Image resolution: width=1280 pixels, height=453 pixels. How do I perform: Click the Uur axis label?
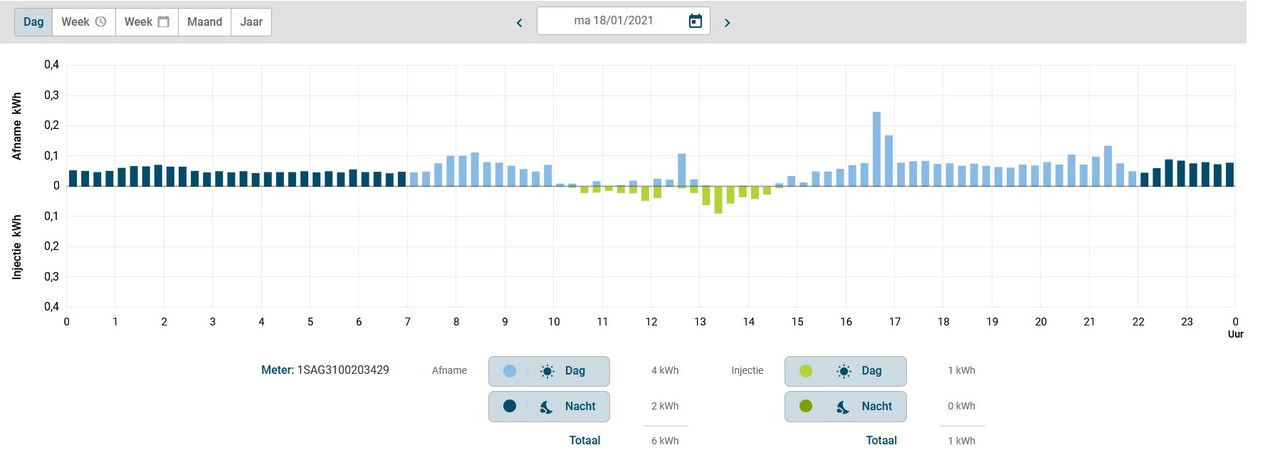[1235, 337]
